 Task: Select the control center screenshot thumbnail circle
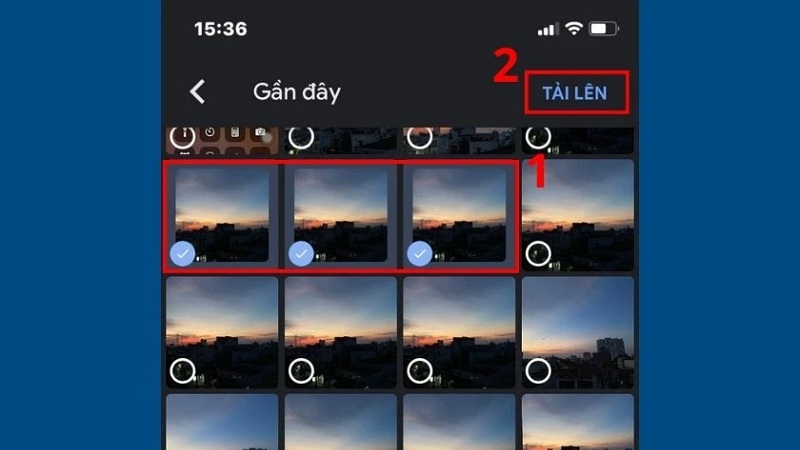click(182, 137)
